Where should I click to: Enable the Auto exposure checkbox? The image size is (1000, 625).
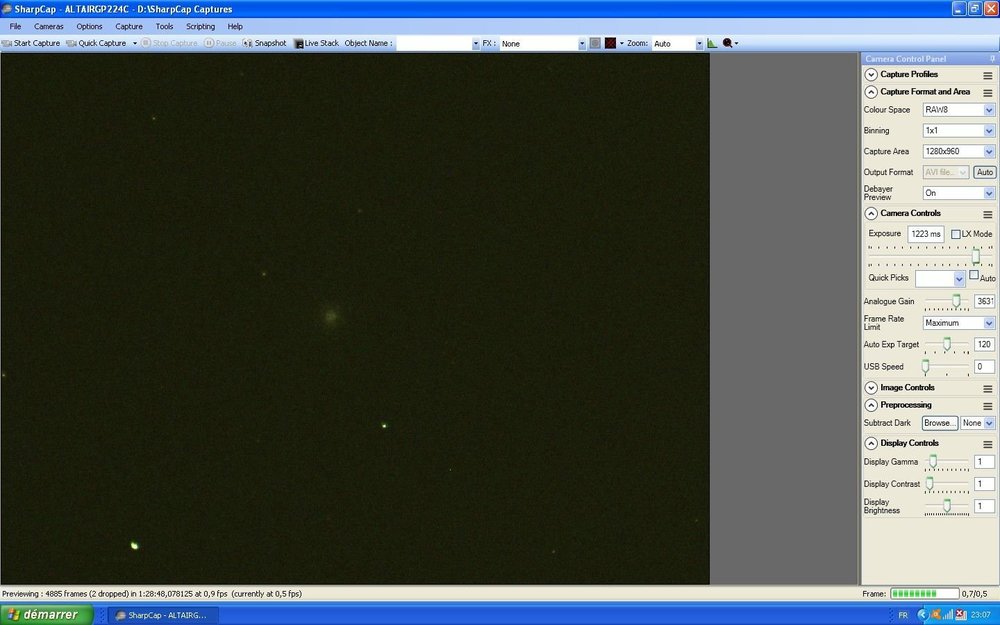coord(974,275)
